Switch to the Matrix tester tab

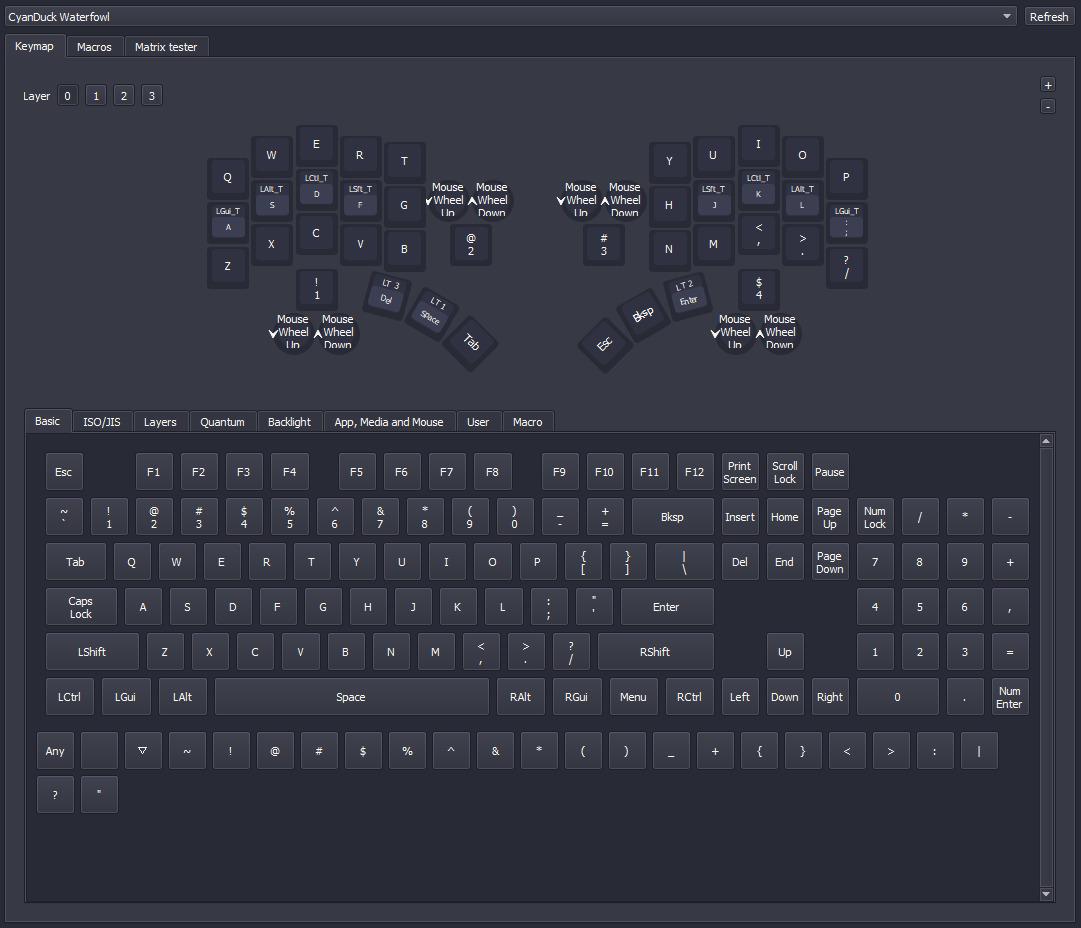166,47
